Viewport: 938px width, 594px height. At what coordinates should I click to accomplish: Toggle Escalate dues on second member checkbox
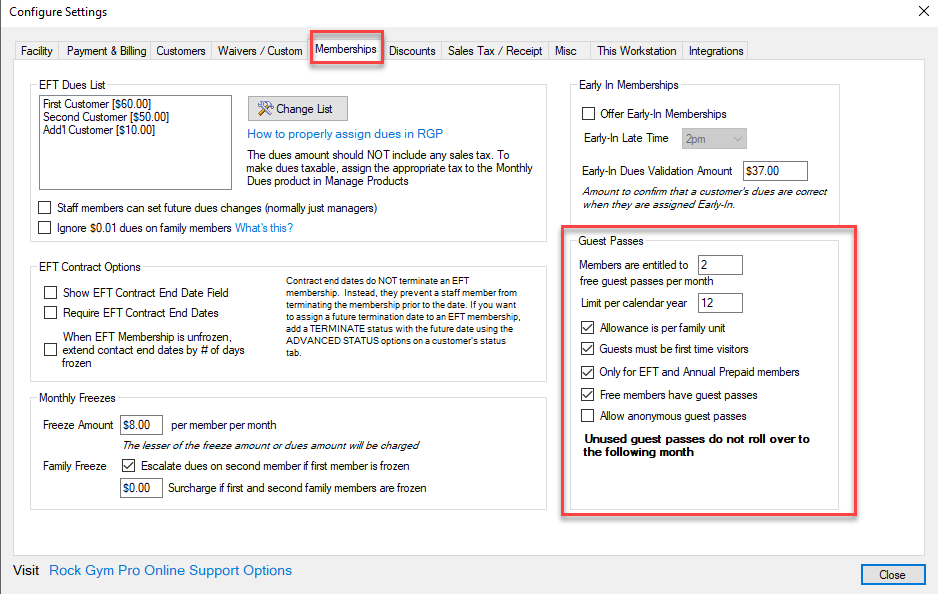pyautogui.click(x=128, y=466)
